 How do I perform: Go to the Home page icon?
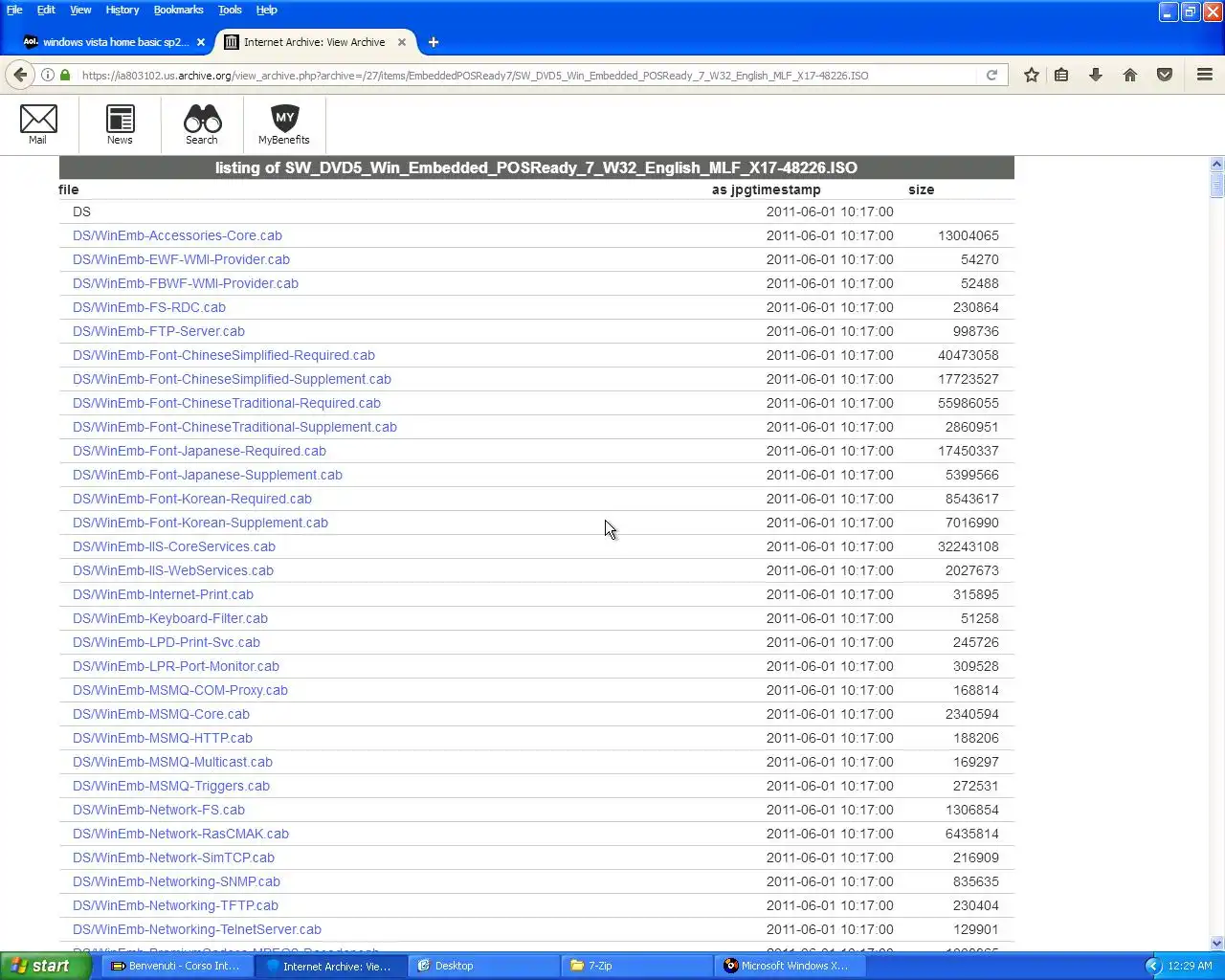pyautogui.click(x=1130, y=75)
